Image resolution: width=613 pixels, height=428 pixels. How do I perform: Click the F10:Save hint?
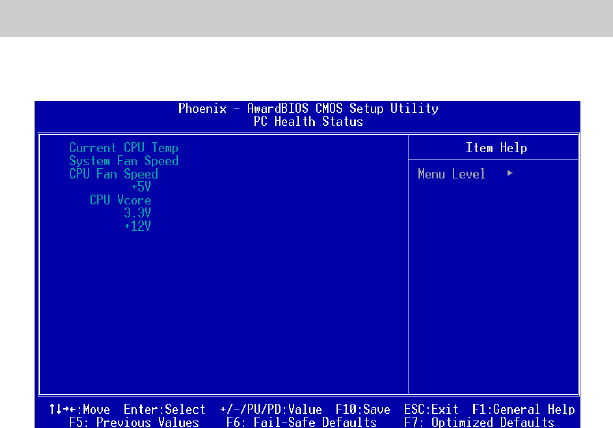click(363, 409)
